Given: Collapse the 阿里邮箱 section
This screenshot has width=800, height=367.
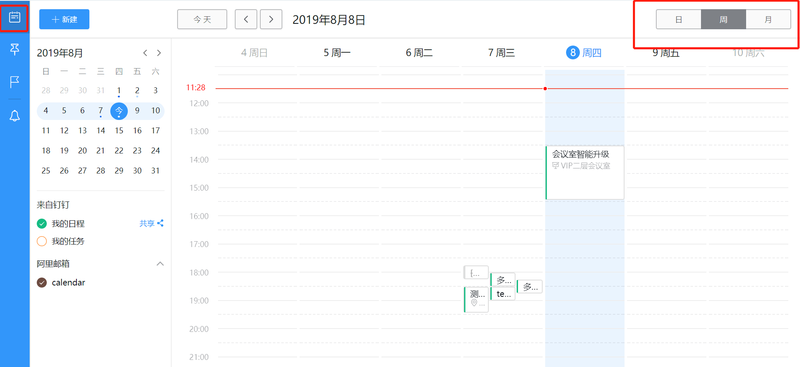Looking at the screenshot, I should pos(160,264).
